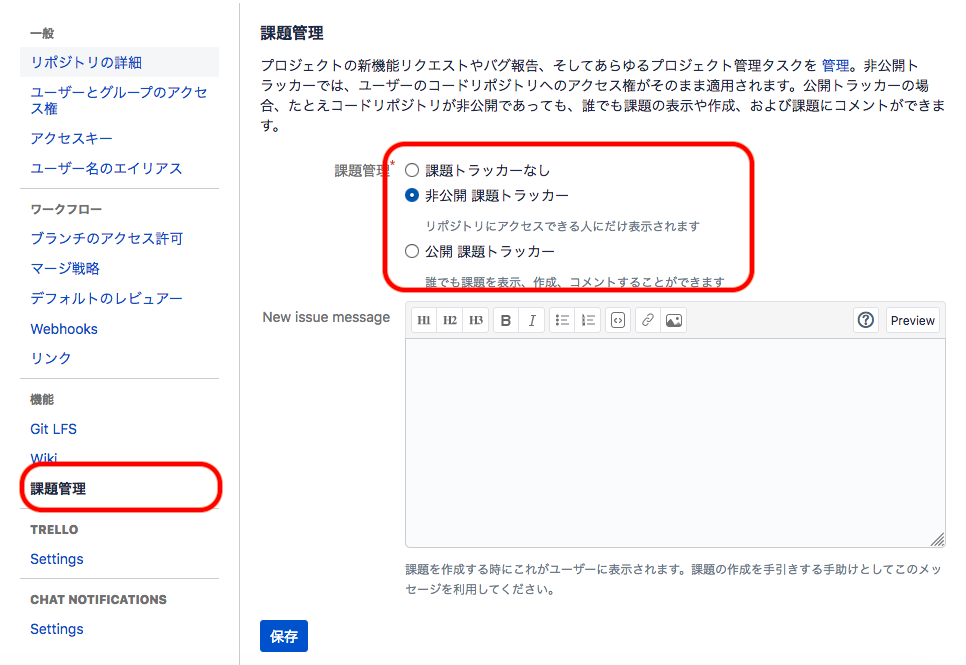Viewport: 966px width, 665px height.
Task: Toggle italic formatting in the editor toolbar
Action: [x=533, y=320]
